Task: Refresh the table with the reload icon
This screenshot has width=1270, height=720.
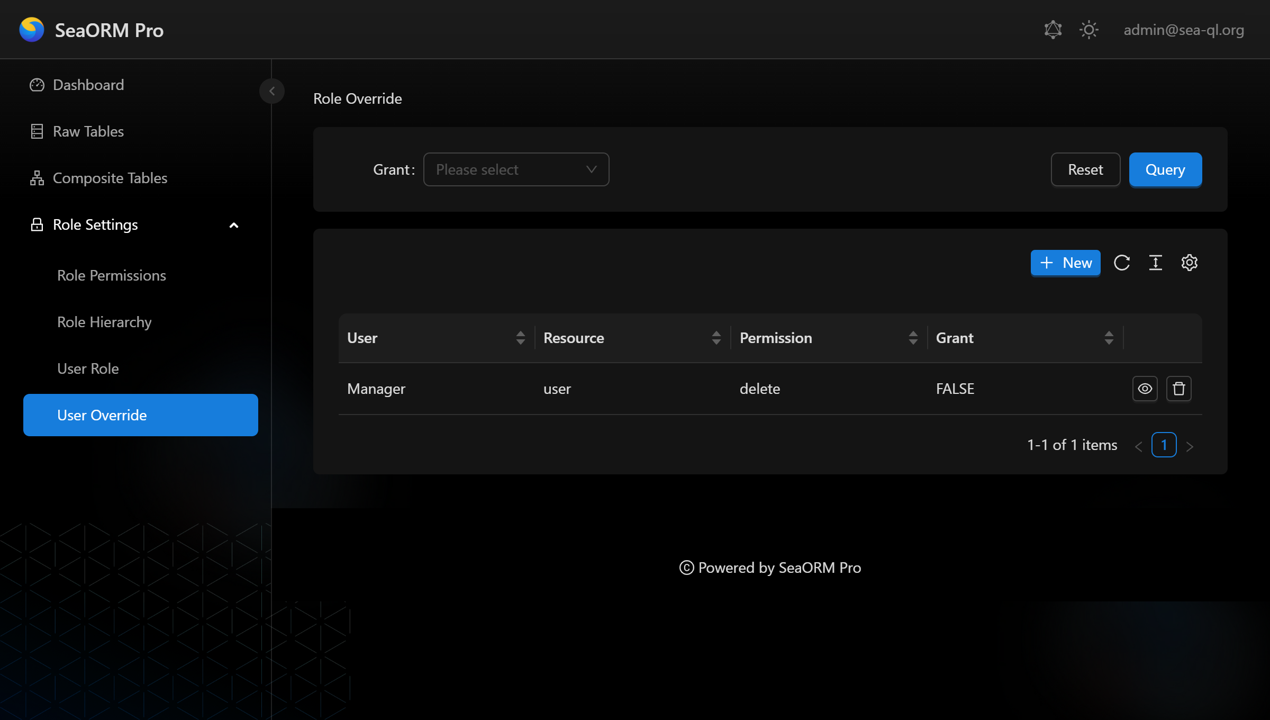Action: pos(1122,263)
